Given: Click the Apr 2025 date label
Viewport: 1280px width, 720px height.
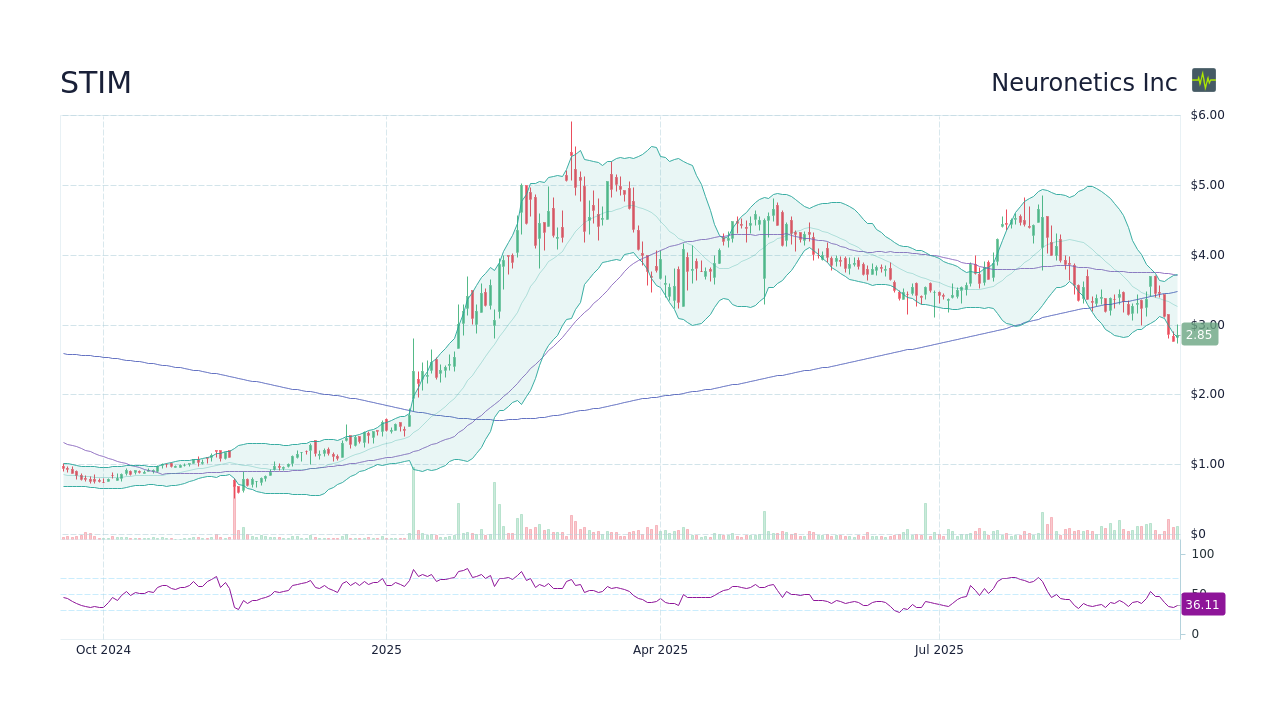Looking at the screenshot, I should [660, 650].
